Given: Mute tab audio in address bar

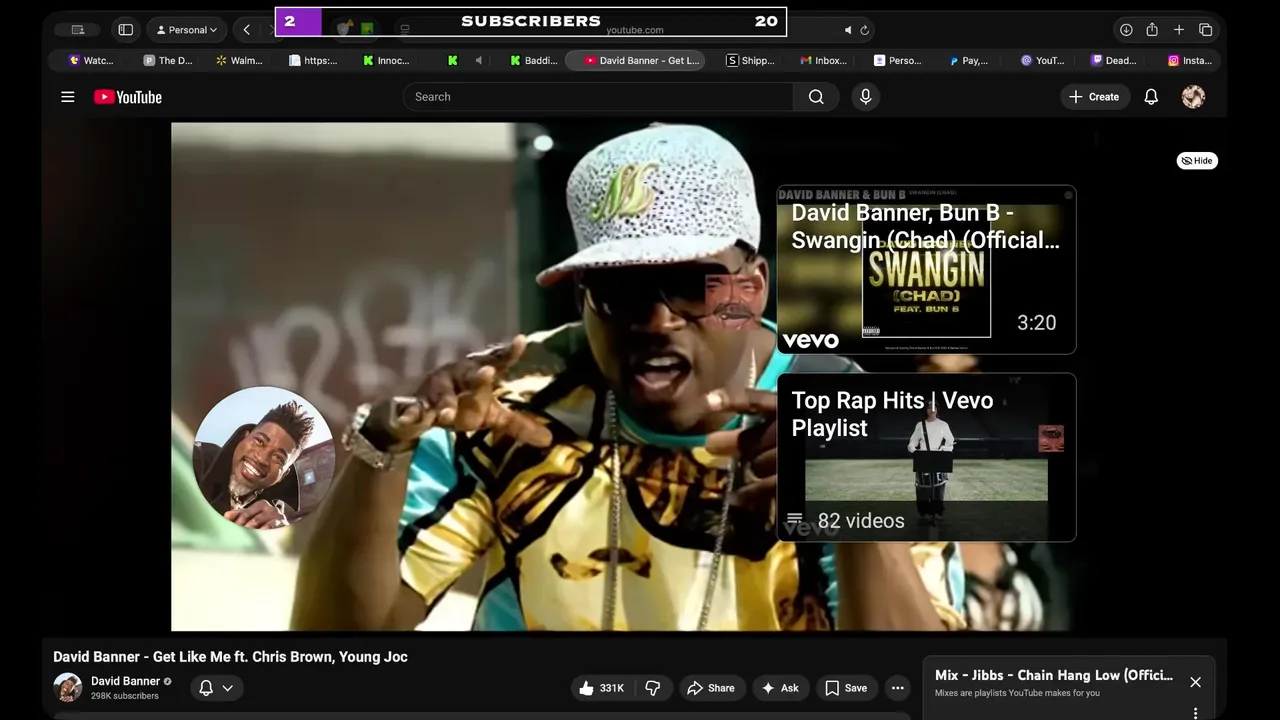Looking at the screenshot, I should 848,30.
